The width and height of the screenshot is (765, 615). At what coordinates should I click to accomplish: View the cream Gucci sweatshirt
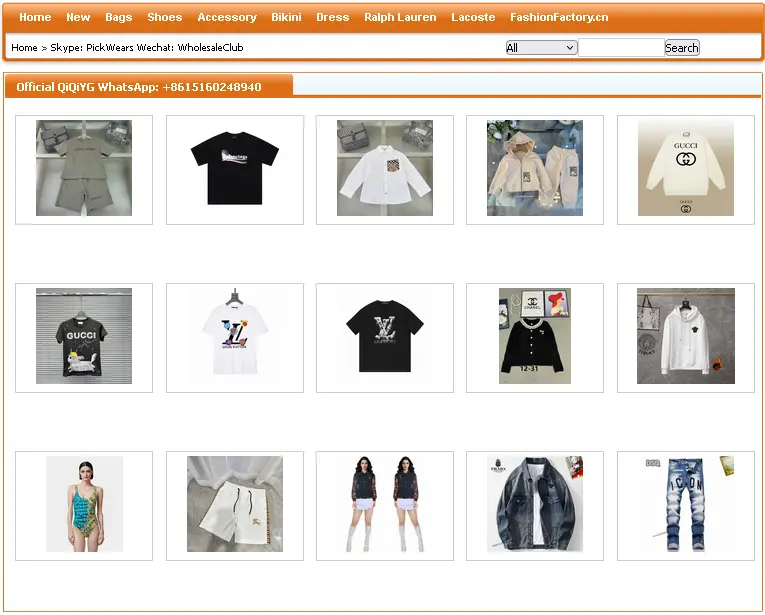point(686,168)
